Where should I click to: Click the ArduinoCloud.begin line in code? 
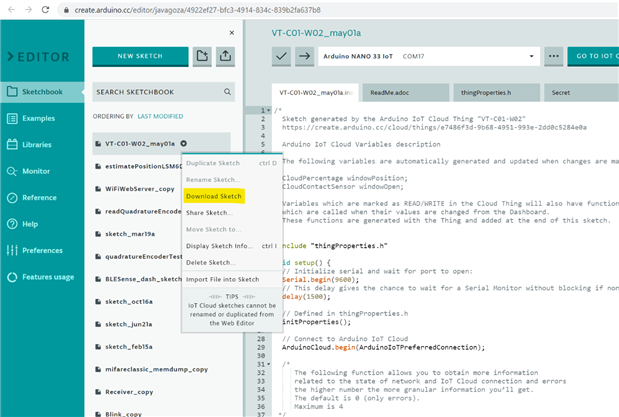pyautogui.click(x=383, y=347)
